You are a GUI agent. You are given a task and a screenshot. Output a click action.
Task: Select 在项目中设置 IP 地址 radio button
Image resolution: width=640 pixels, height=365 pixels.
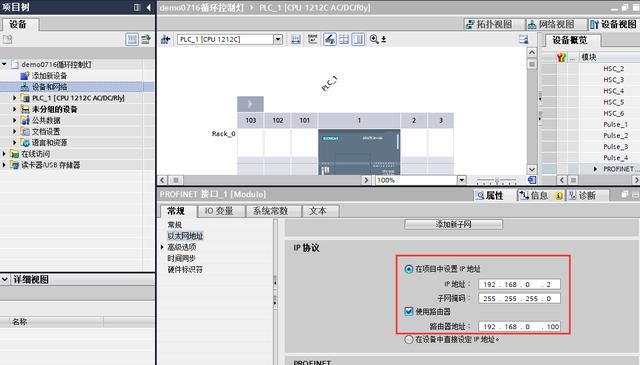click(409, 269)
